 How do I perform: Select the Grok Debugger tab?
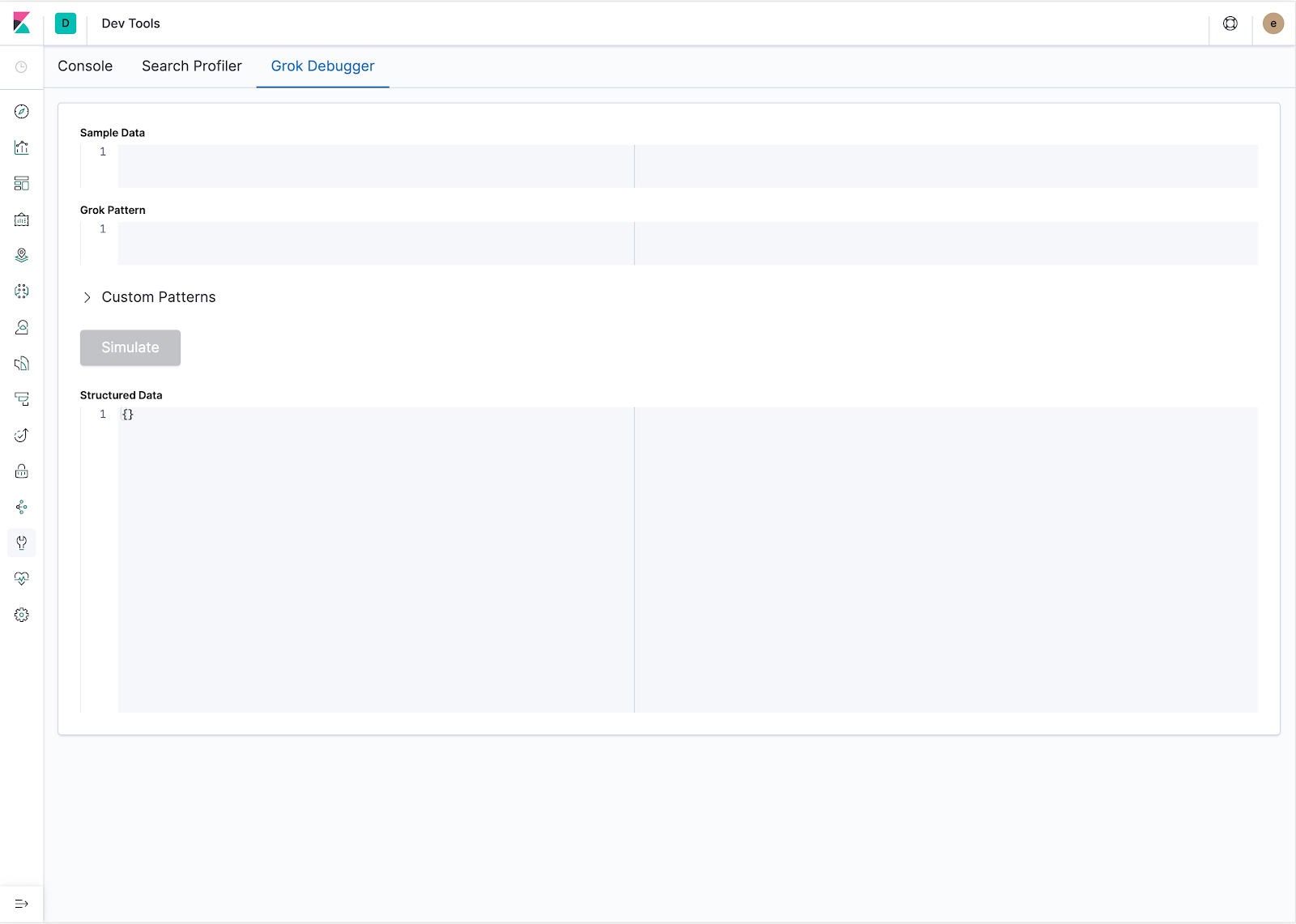point(322,66)
